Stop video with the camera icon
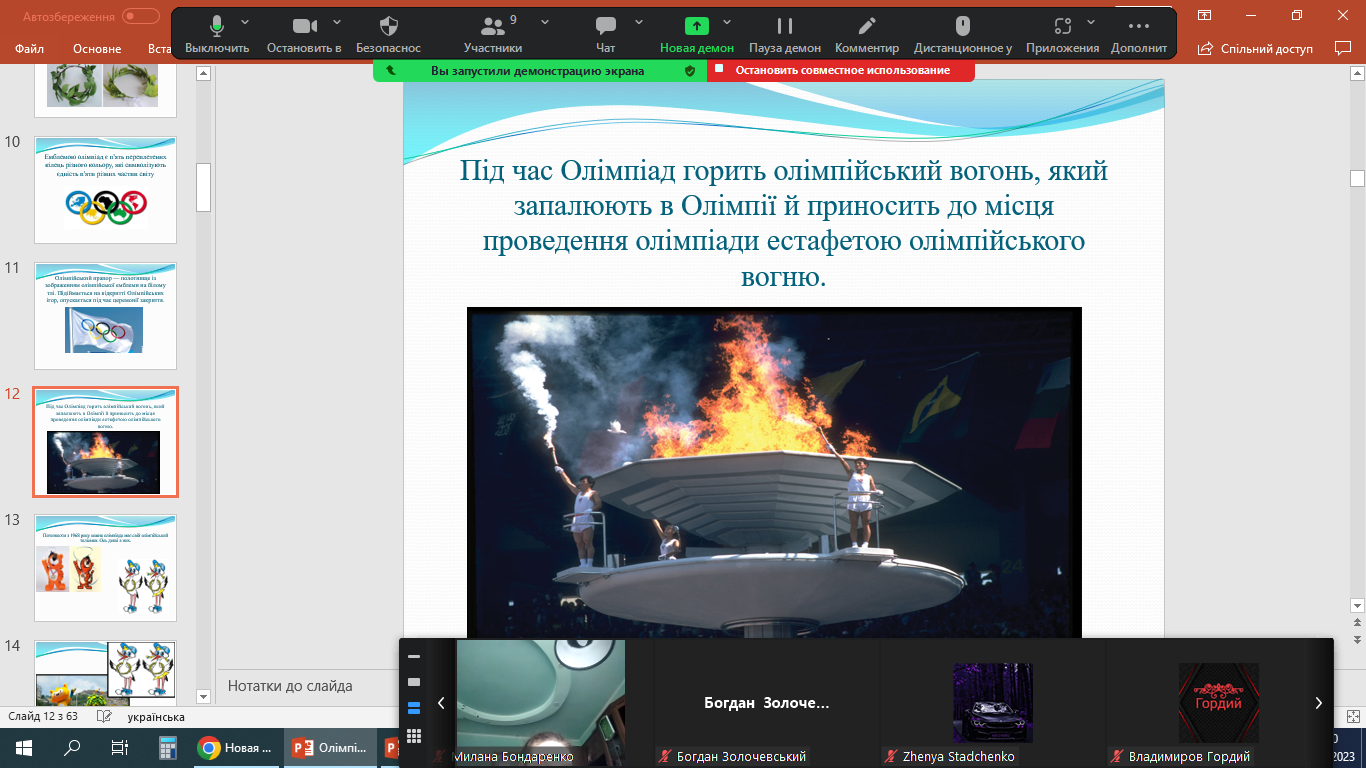This screenshot has height=768, width=1366. pyautogui.click(x=304, y=32)
